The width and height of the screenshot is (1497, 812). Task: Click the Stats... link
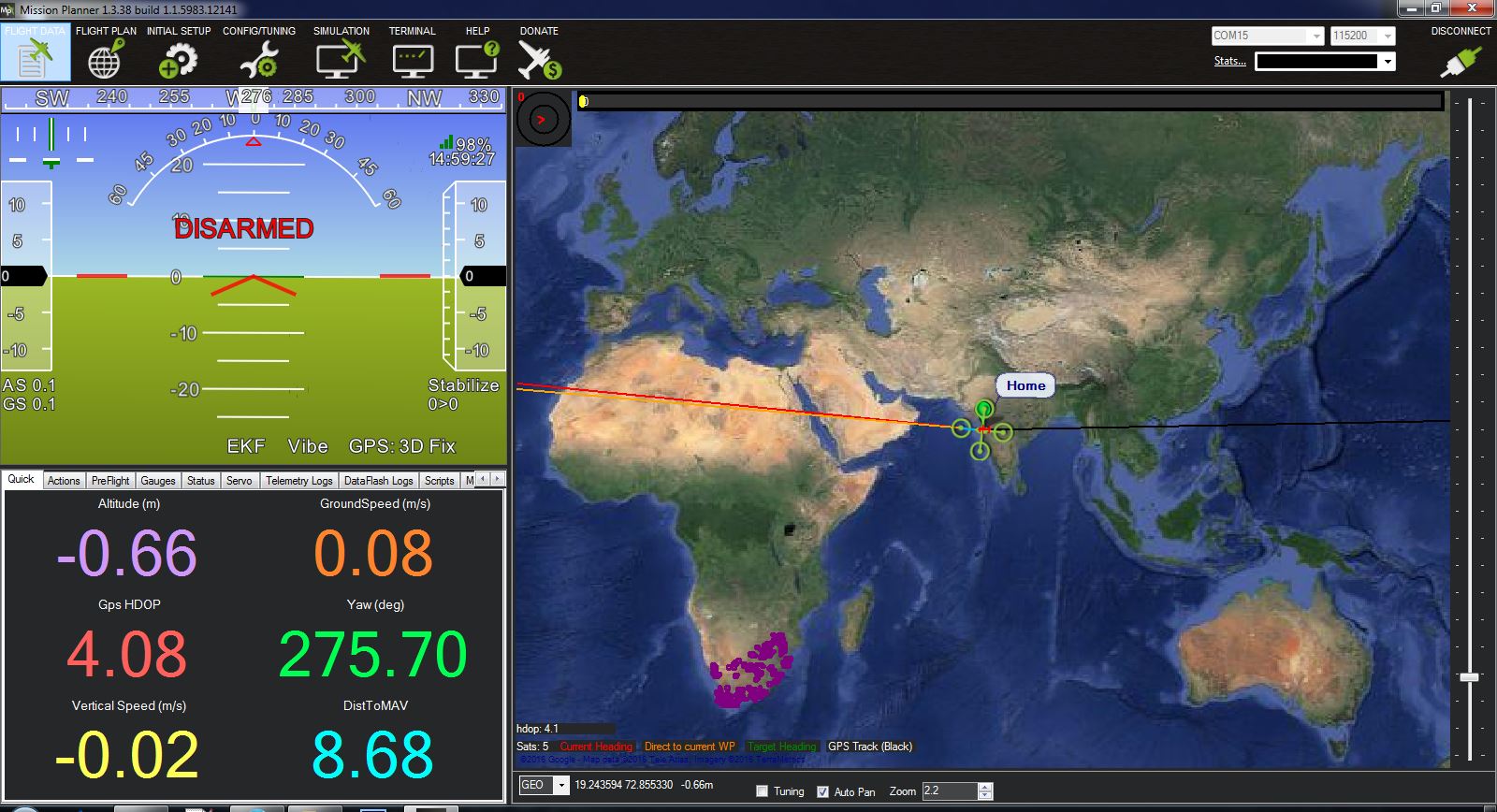tap(1230, 61)
